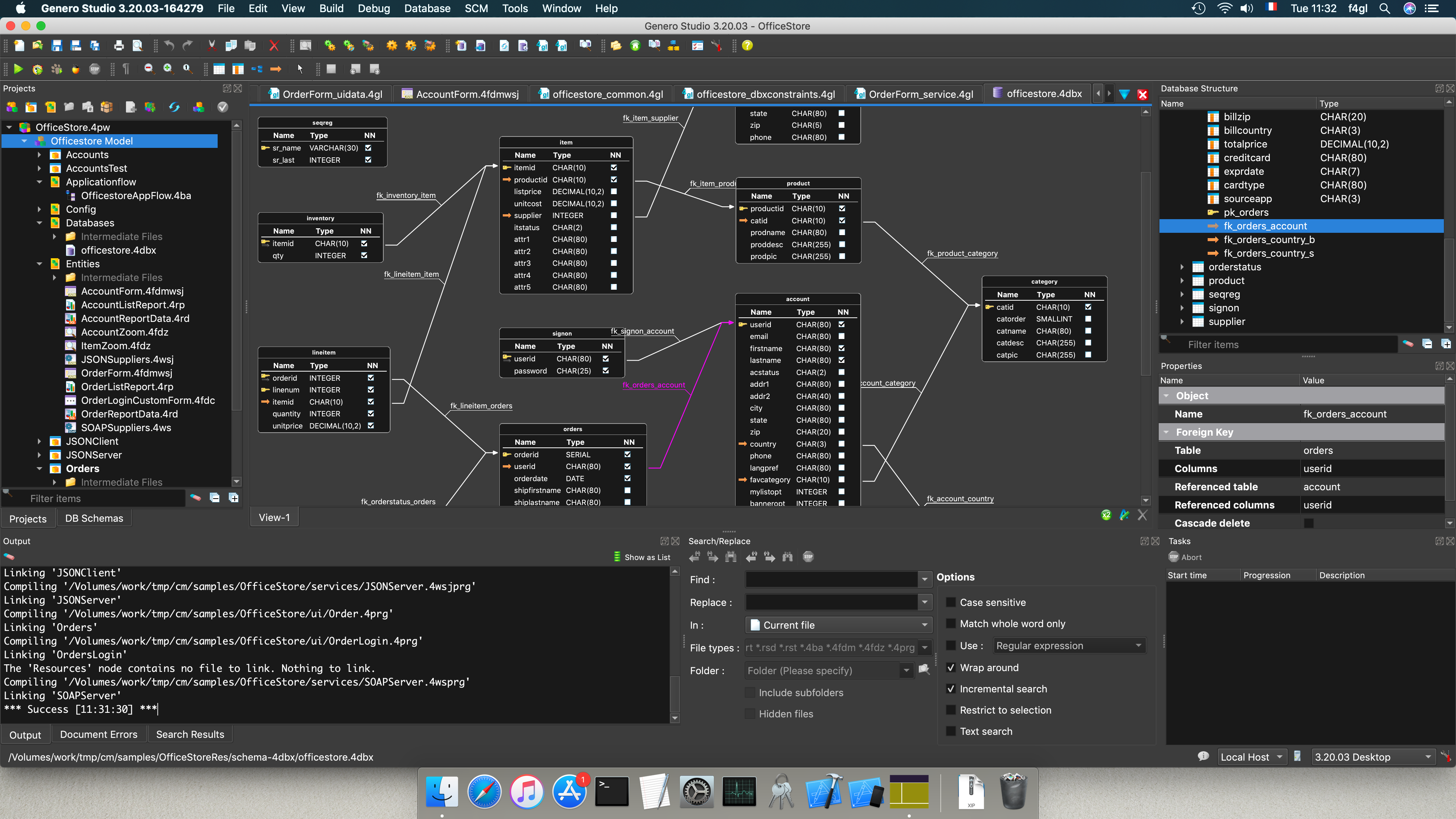Viewport: 1456px width, 819px height.
Task: Open the Database menu
Action: tap(427, 8)
